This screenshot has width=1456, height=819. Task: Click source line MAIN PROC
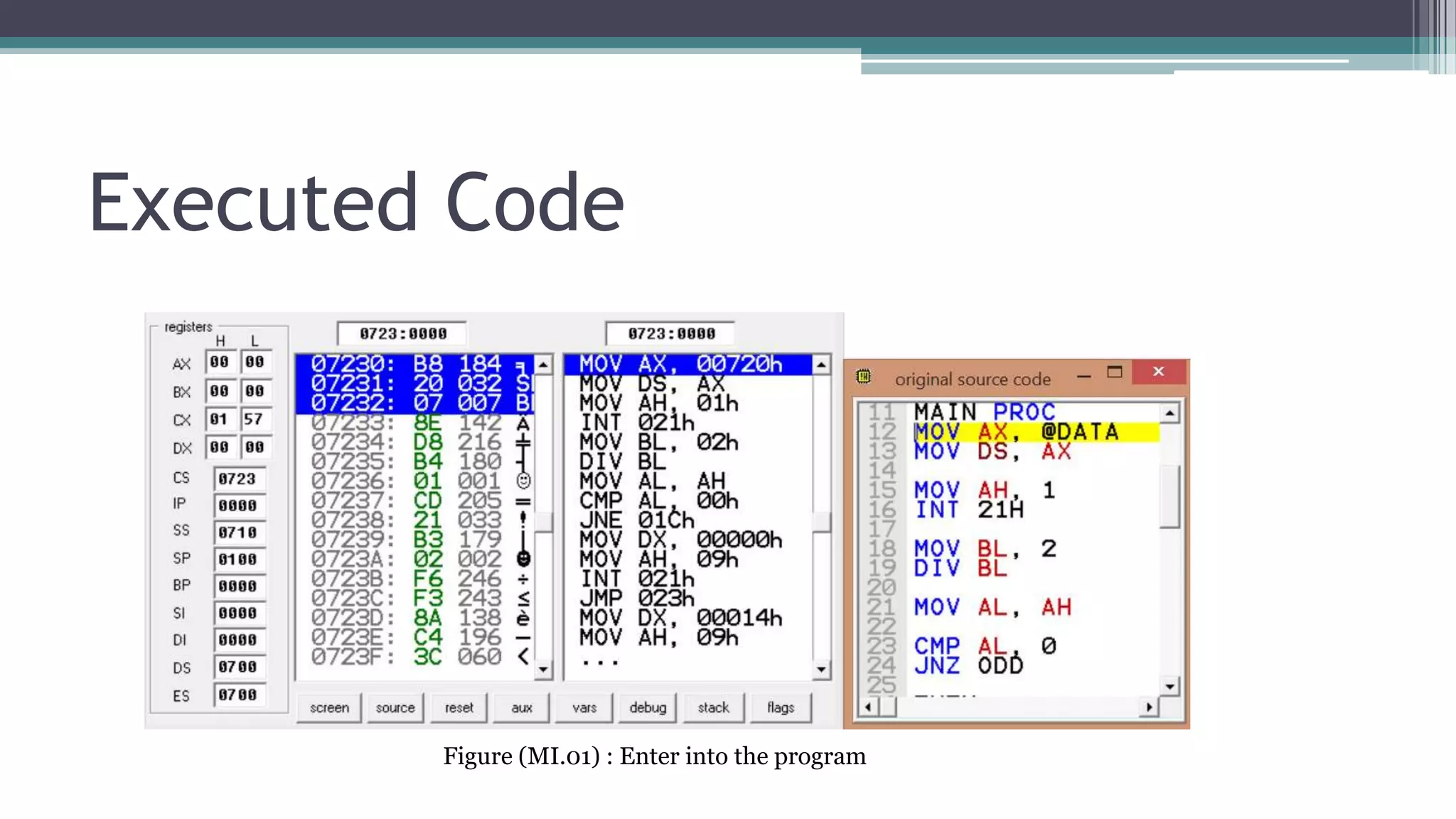(985, 412)
